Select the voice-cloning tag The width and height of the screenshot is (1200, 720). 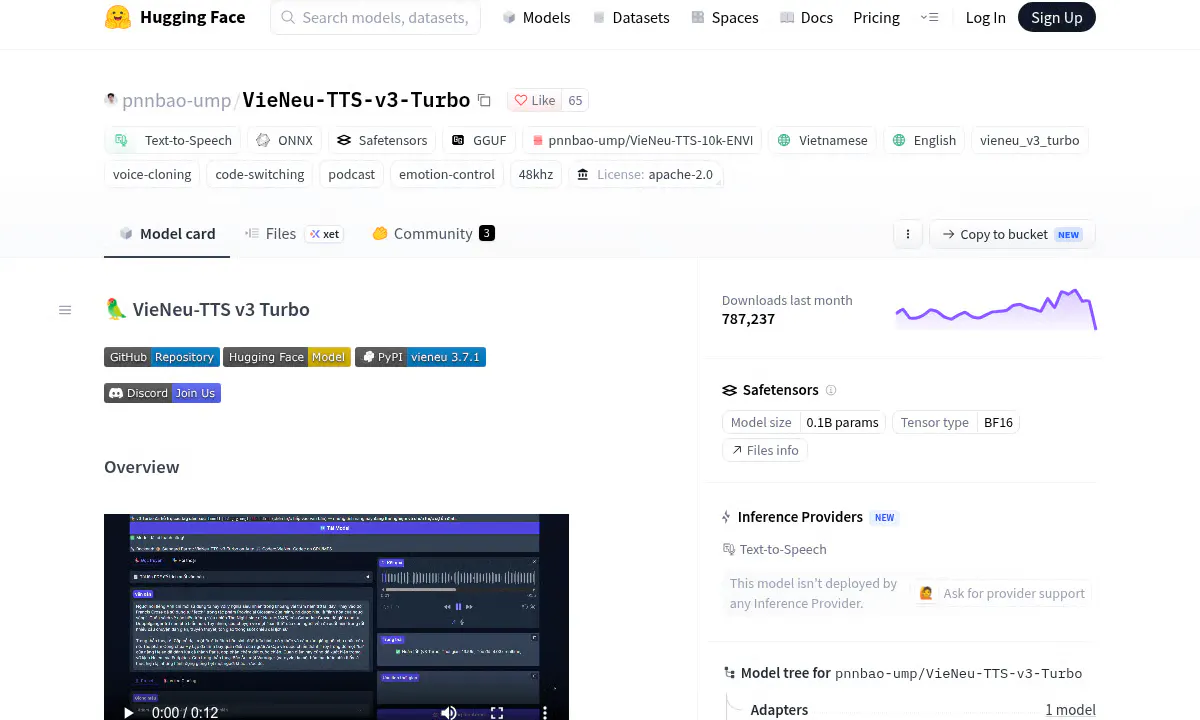(152, 174)
